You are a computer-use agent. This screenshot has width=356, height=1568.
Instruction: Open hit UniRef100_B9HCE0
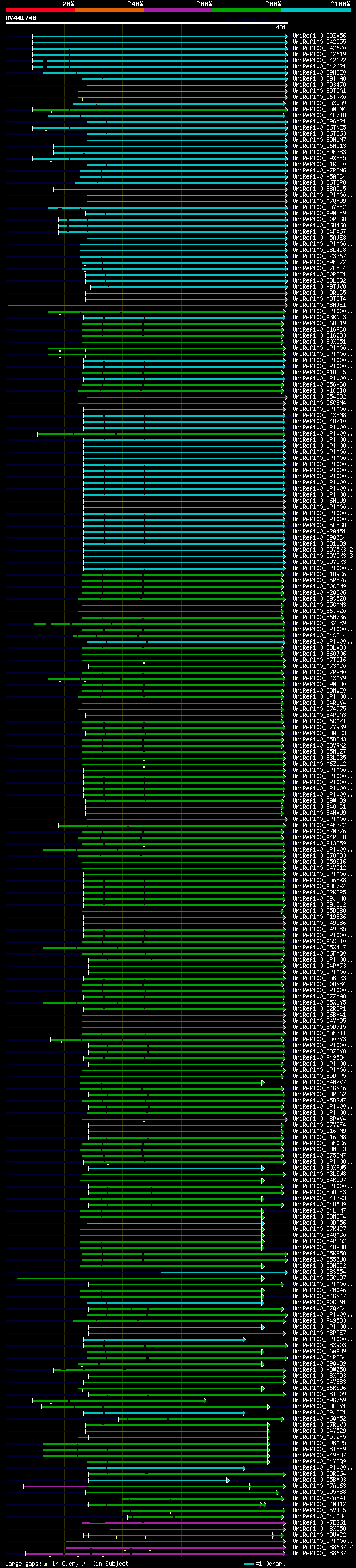(x=319, y=72)
